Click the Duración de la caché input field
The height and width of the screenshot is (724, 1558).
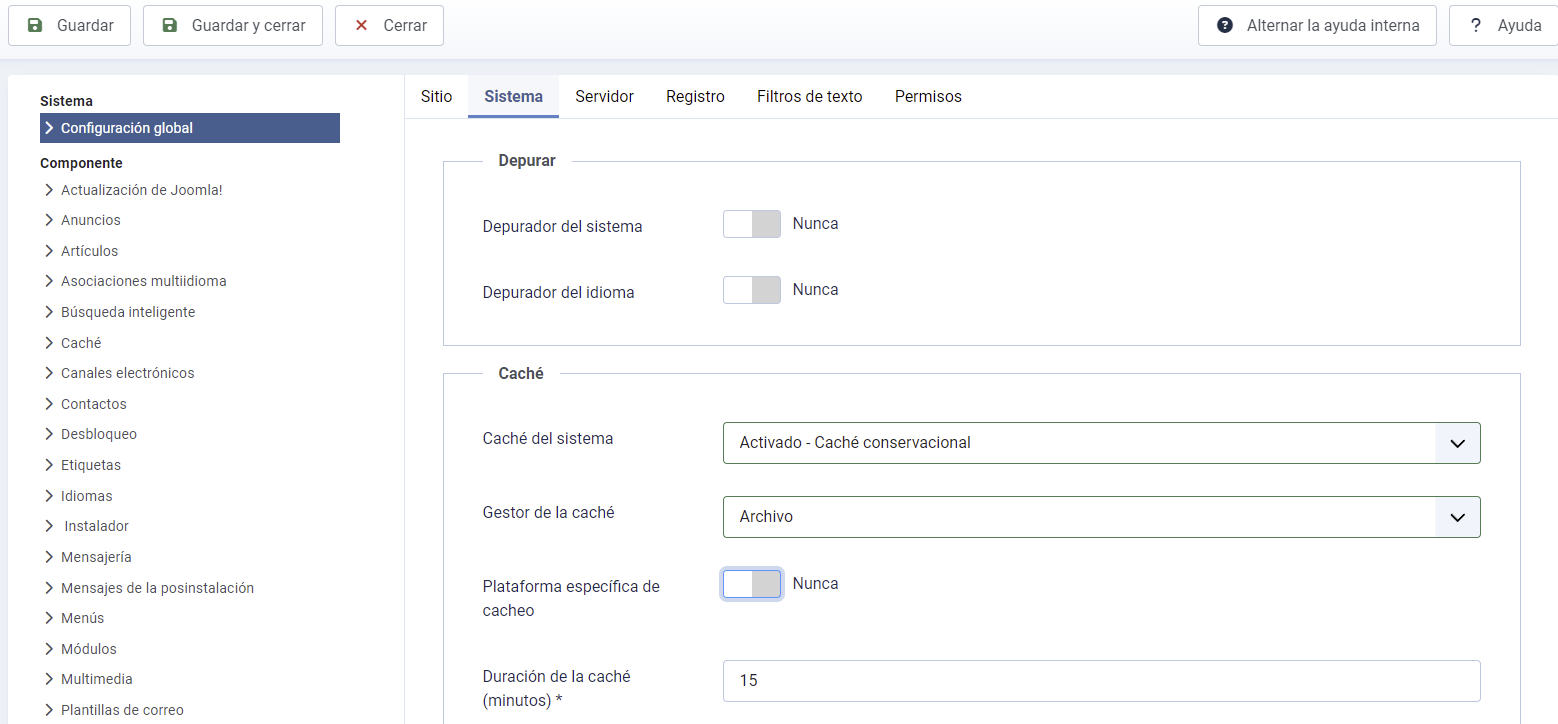pos(1101,681)
